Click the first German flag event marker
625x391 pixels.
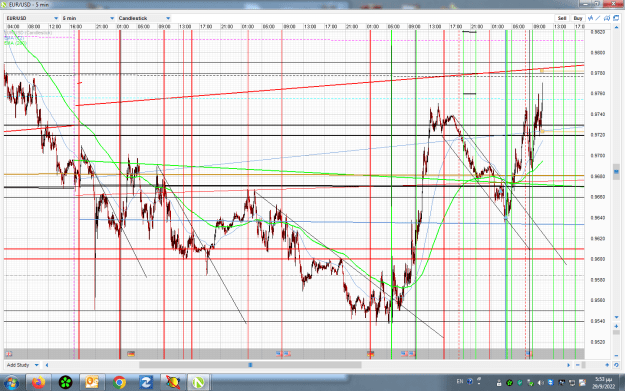pos(131,354)
